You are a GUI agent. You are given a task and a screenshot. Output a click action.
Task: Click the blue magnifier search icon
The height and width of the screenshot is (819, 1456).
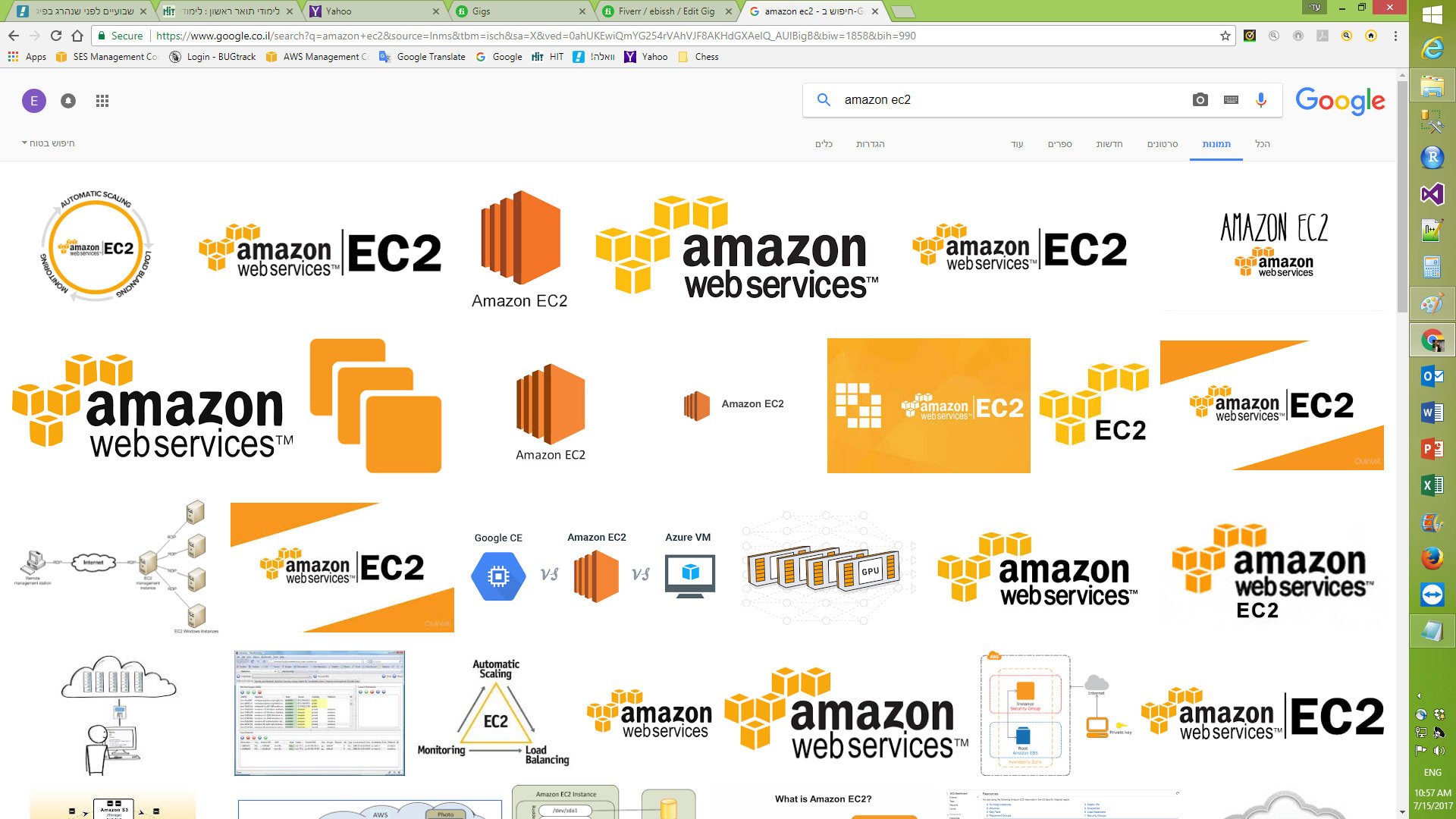824,99
